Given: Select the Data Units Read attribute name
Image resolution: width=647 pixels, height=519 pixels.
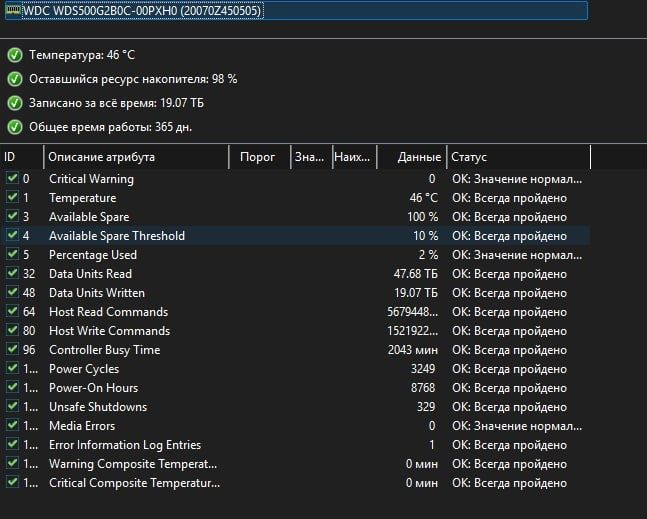Looking at the screenshot, I should point(90,274).
